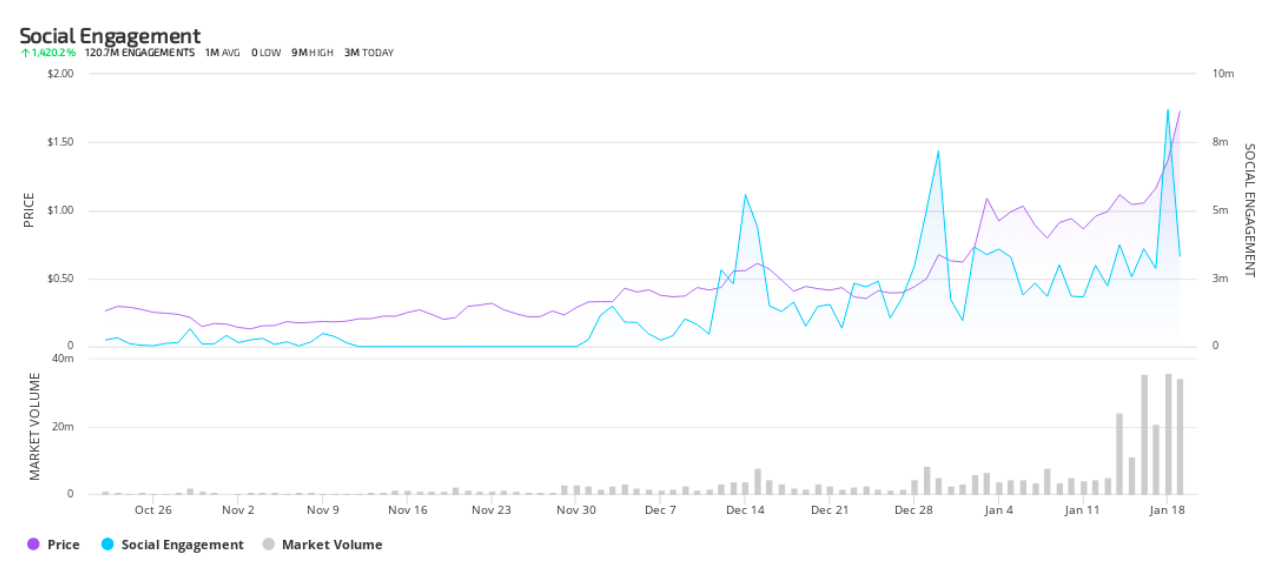The height and width of the screenshot is (563, 1270).
Task: Click the SOCIAL ENGAGEMENT vertical axis title
Action: coord(1249,210)
